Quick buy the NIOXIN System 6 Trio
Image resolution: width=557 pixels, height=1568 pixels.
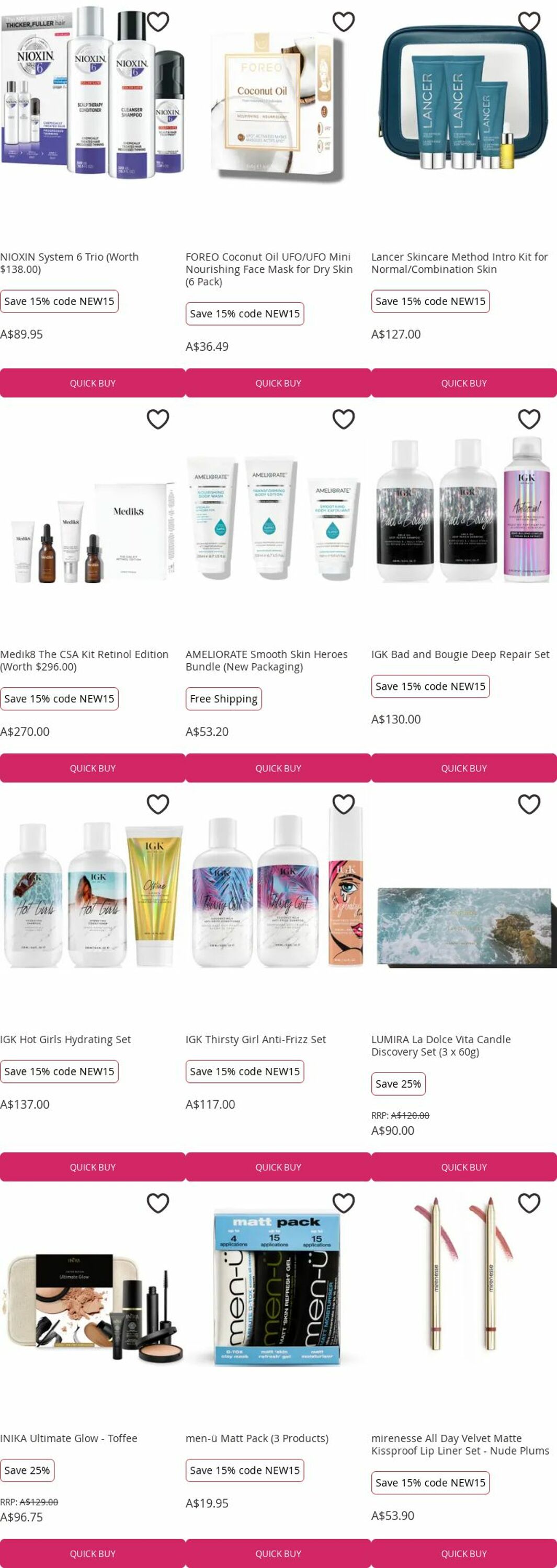93,383
